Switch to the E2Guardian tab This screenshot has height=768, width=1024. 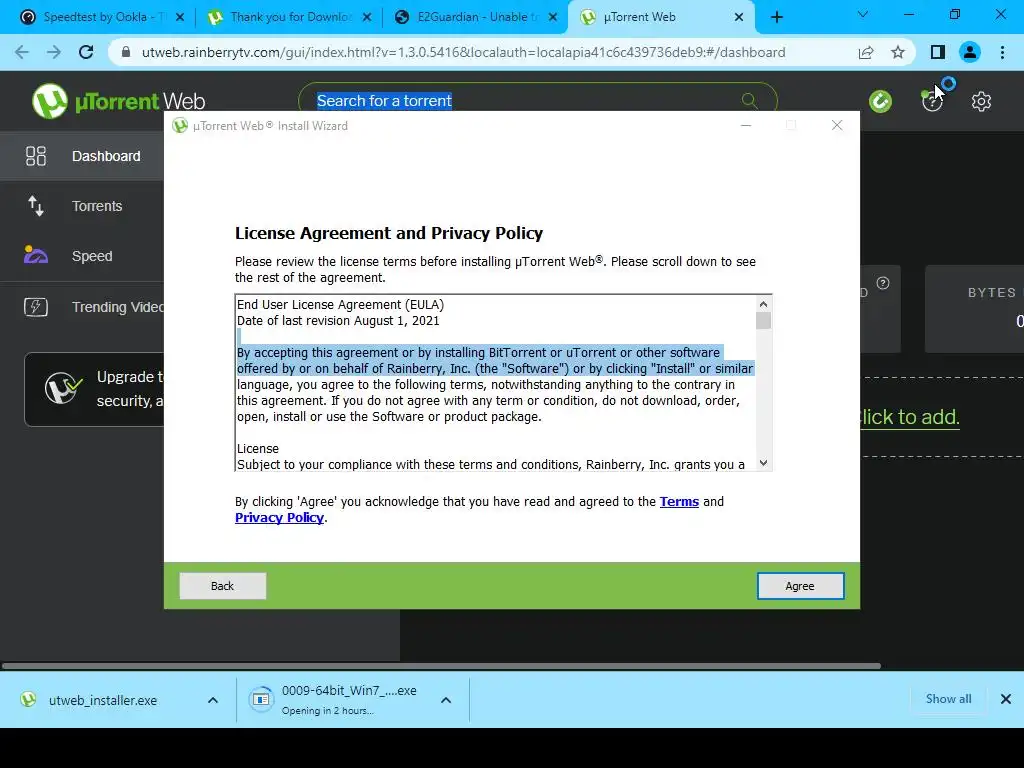(477, 17)
